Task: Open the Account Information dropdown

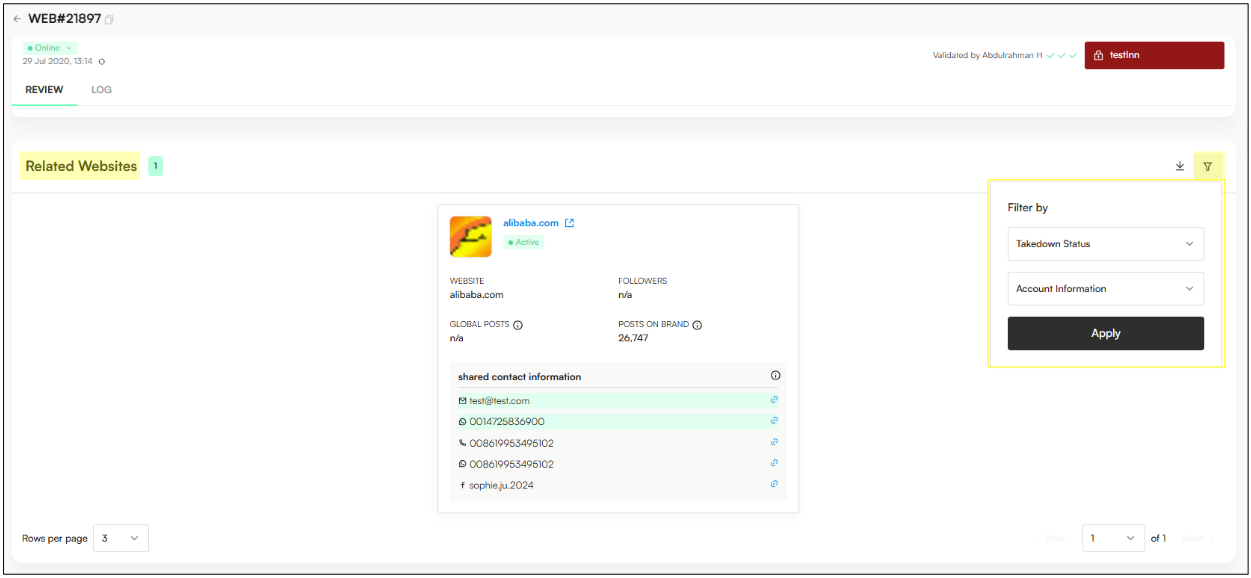Action: pos(1105,289)
